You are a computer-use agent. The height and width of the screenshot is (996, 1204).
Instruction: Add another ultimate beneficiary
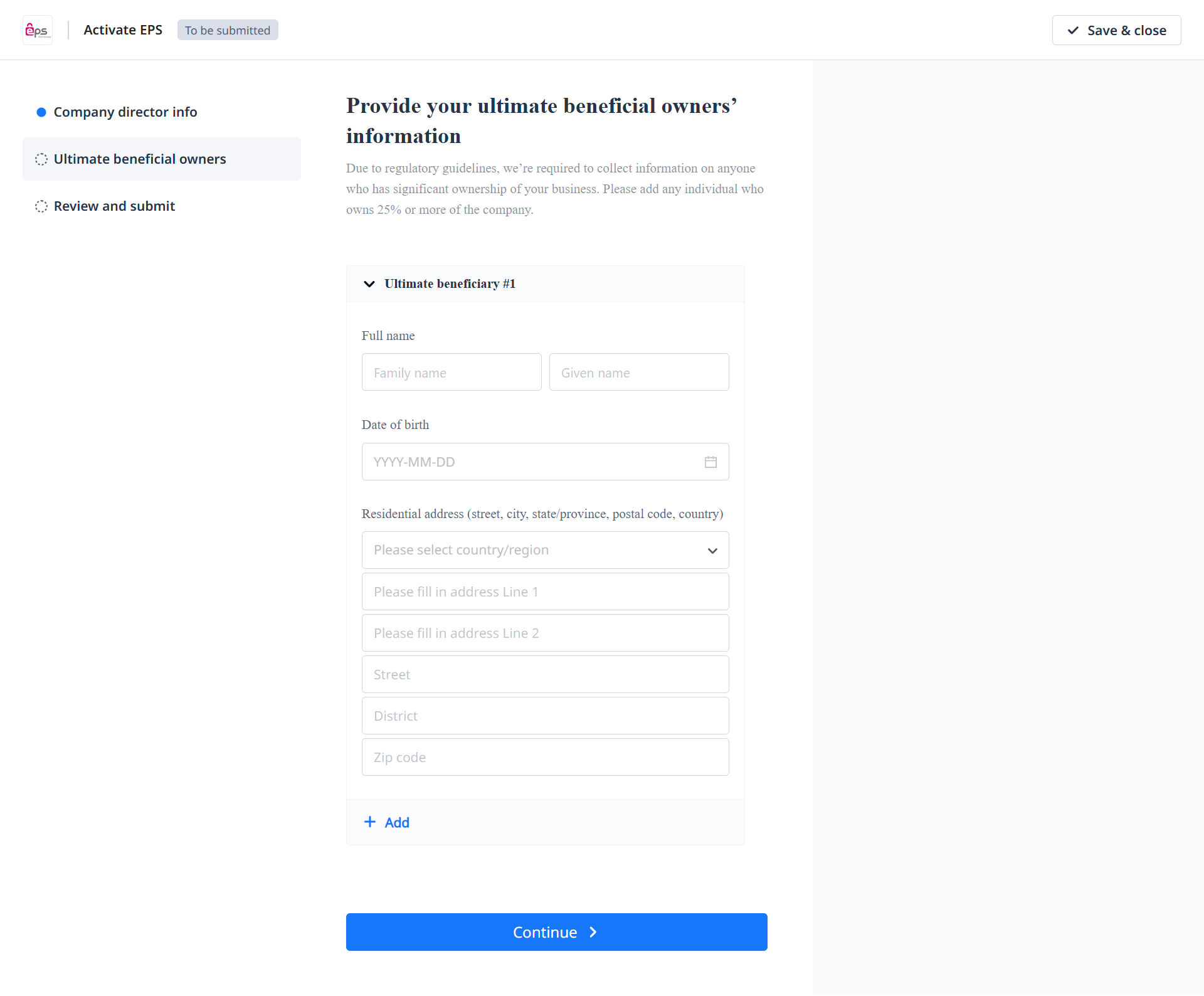click(396, 822)
